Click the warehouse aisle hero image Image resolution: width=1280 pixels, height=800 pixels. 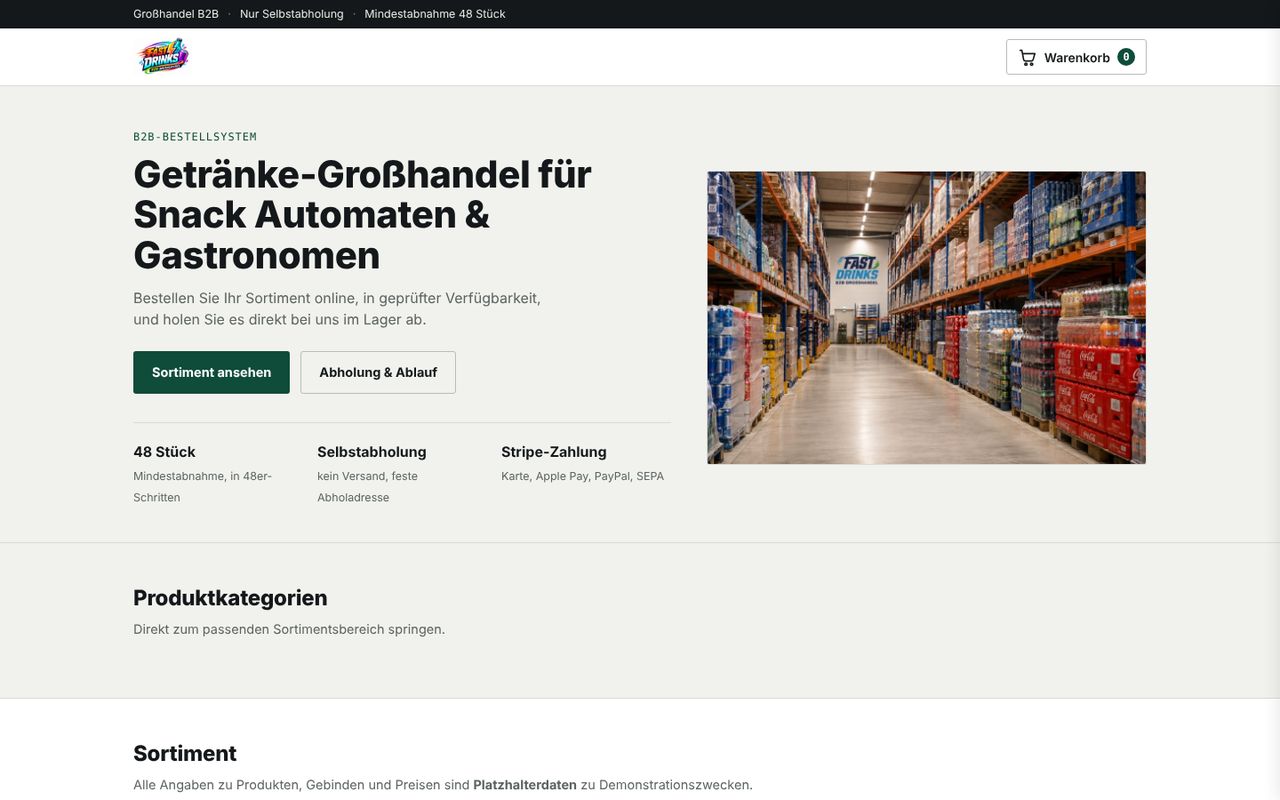(x=926, y=318)
